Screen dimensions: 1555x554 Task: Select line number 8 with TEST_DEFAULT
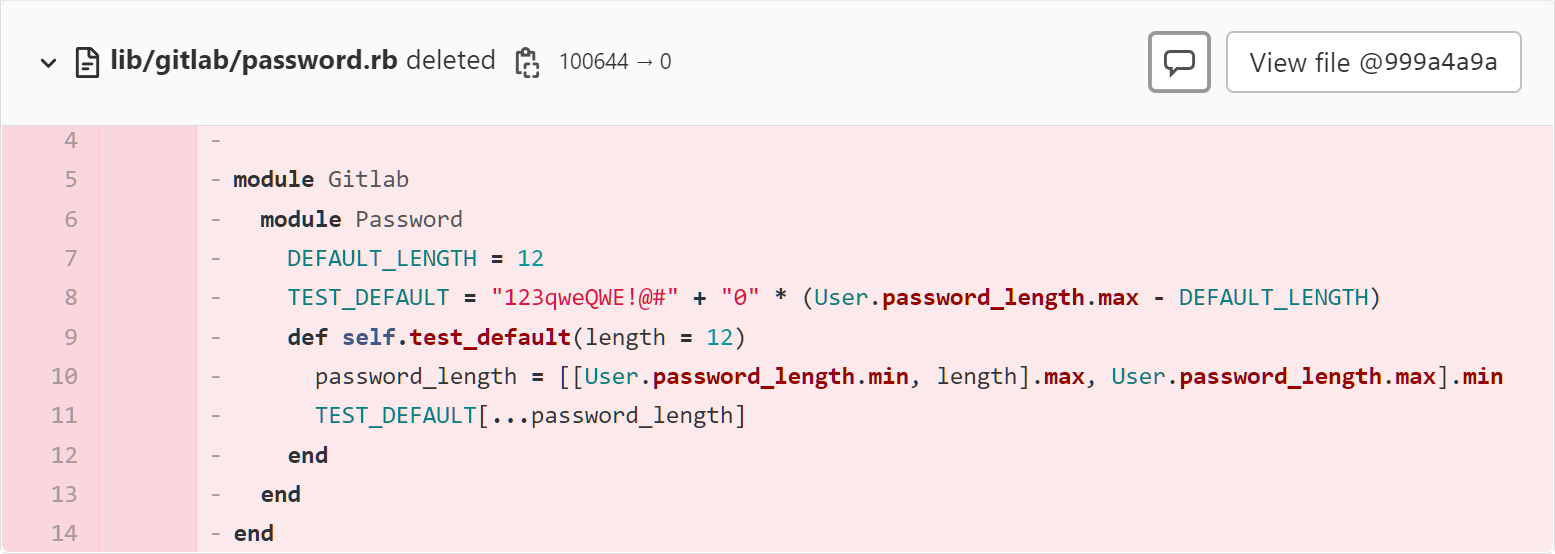pos(70,298)
